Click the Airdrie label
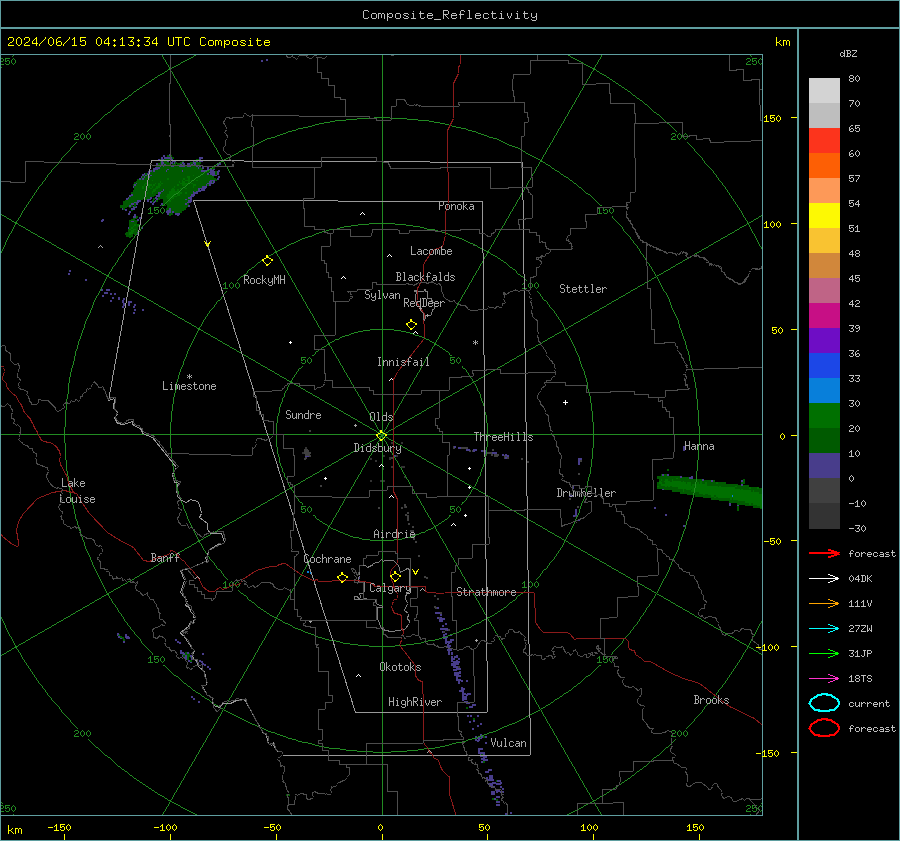This screenshot has width=900, height=841. [x=394, y=534]
